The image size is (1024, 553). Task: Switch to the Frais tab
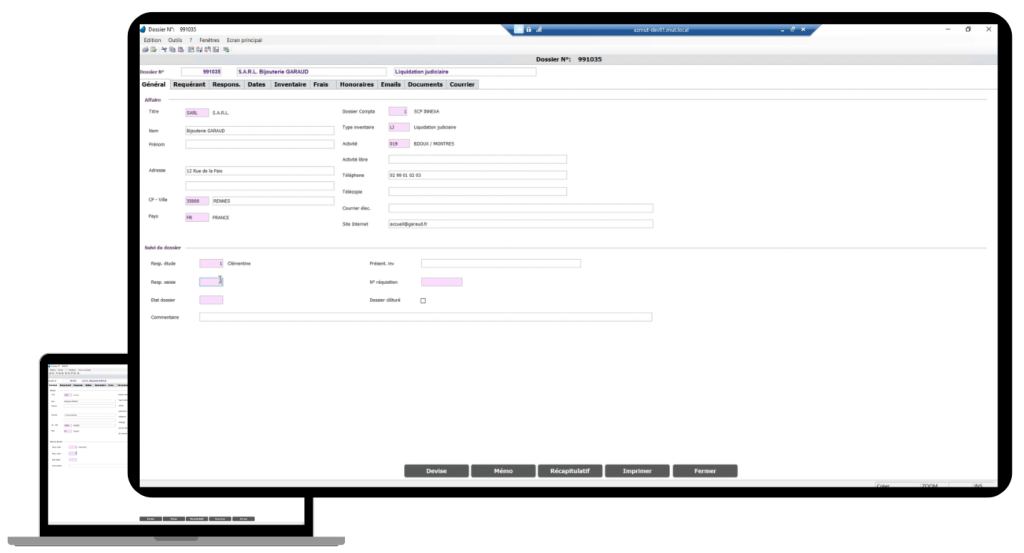click(321, 84)
